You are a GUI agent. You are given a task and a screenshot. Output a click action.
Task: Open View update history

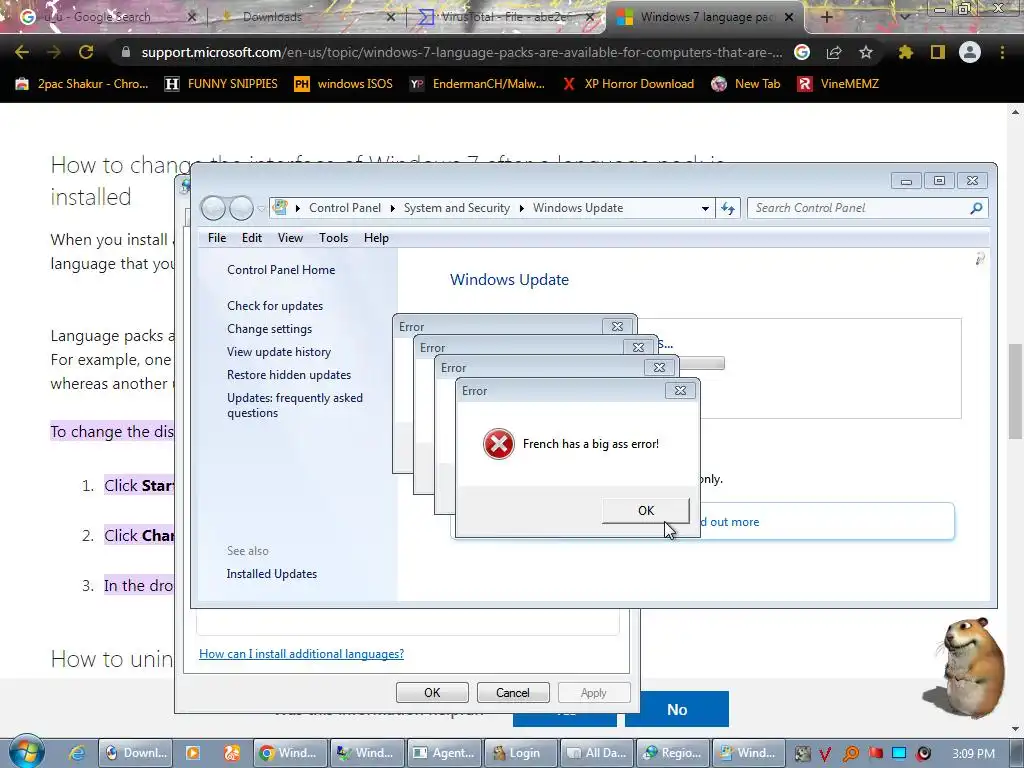[x=279, y=351]
